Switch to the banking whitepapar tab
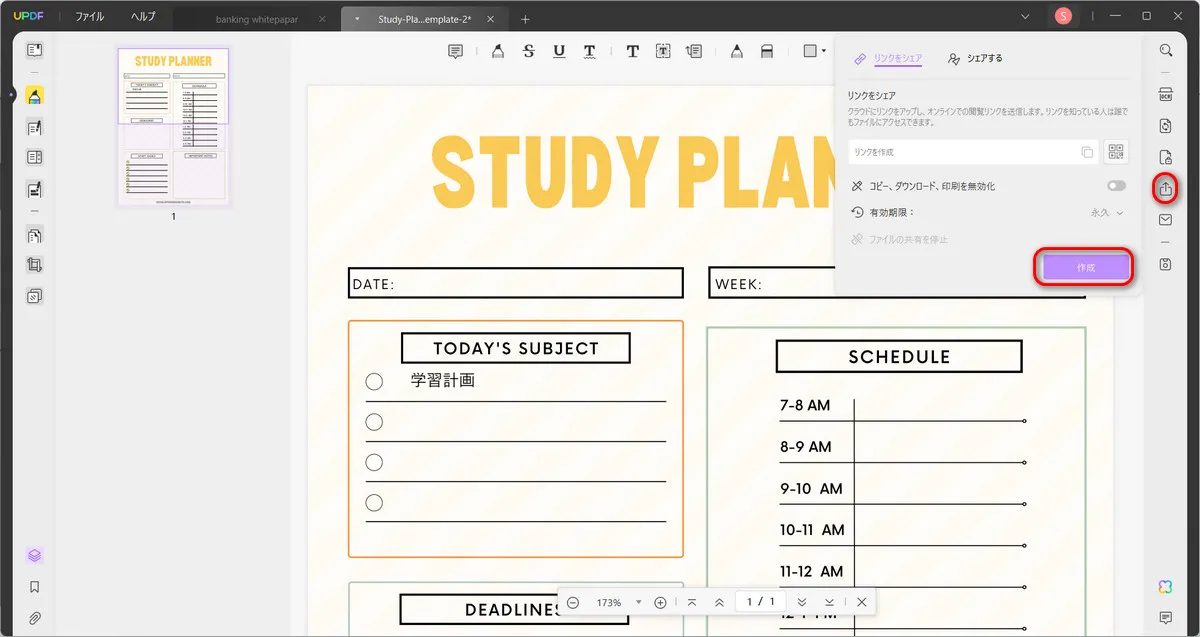Screen dimensions: 1200x637 coord(255,19)
